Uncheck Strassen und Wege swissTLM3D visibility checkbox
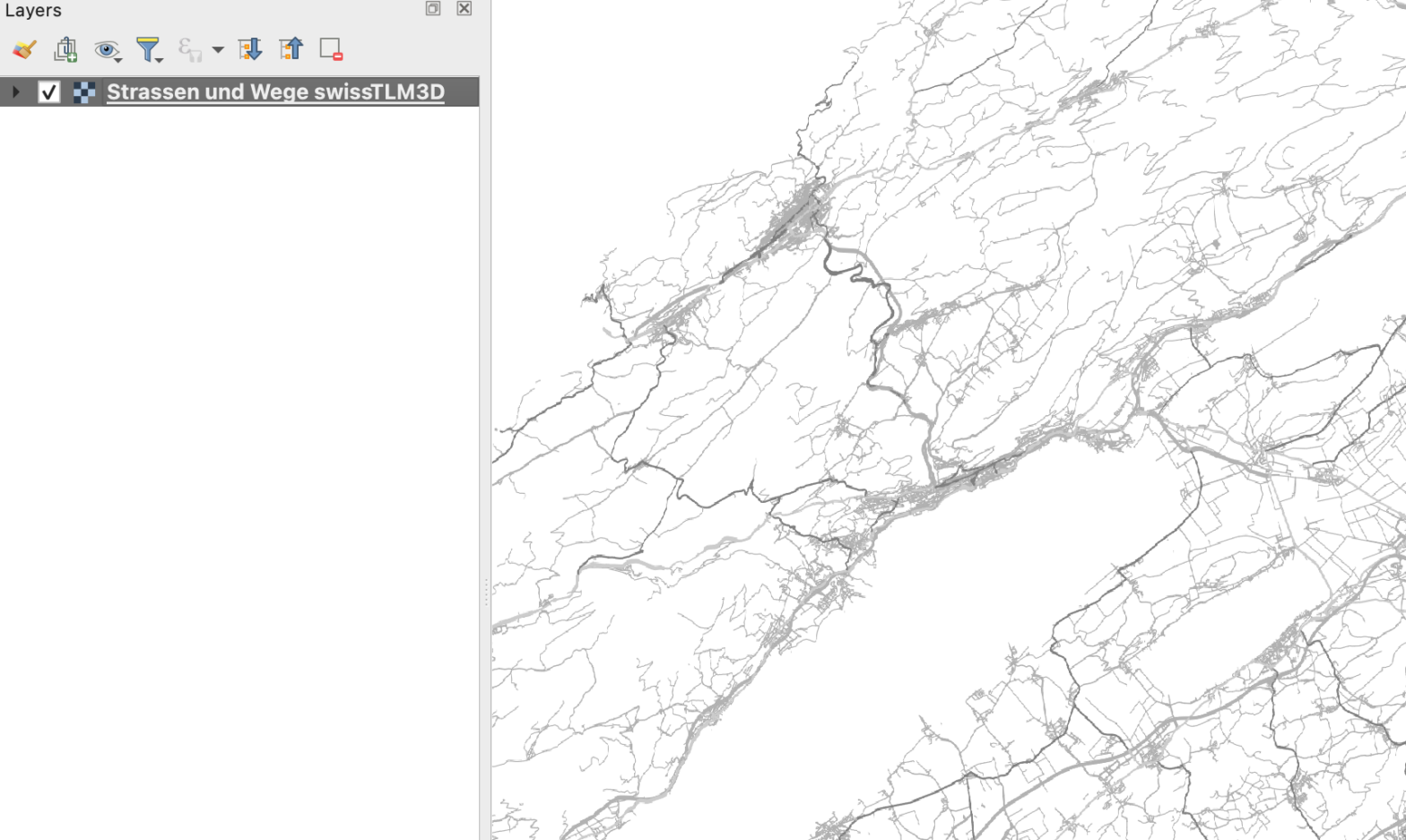1406x840 pixels. click(49, 91)
